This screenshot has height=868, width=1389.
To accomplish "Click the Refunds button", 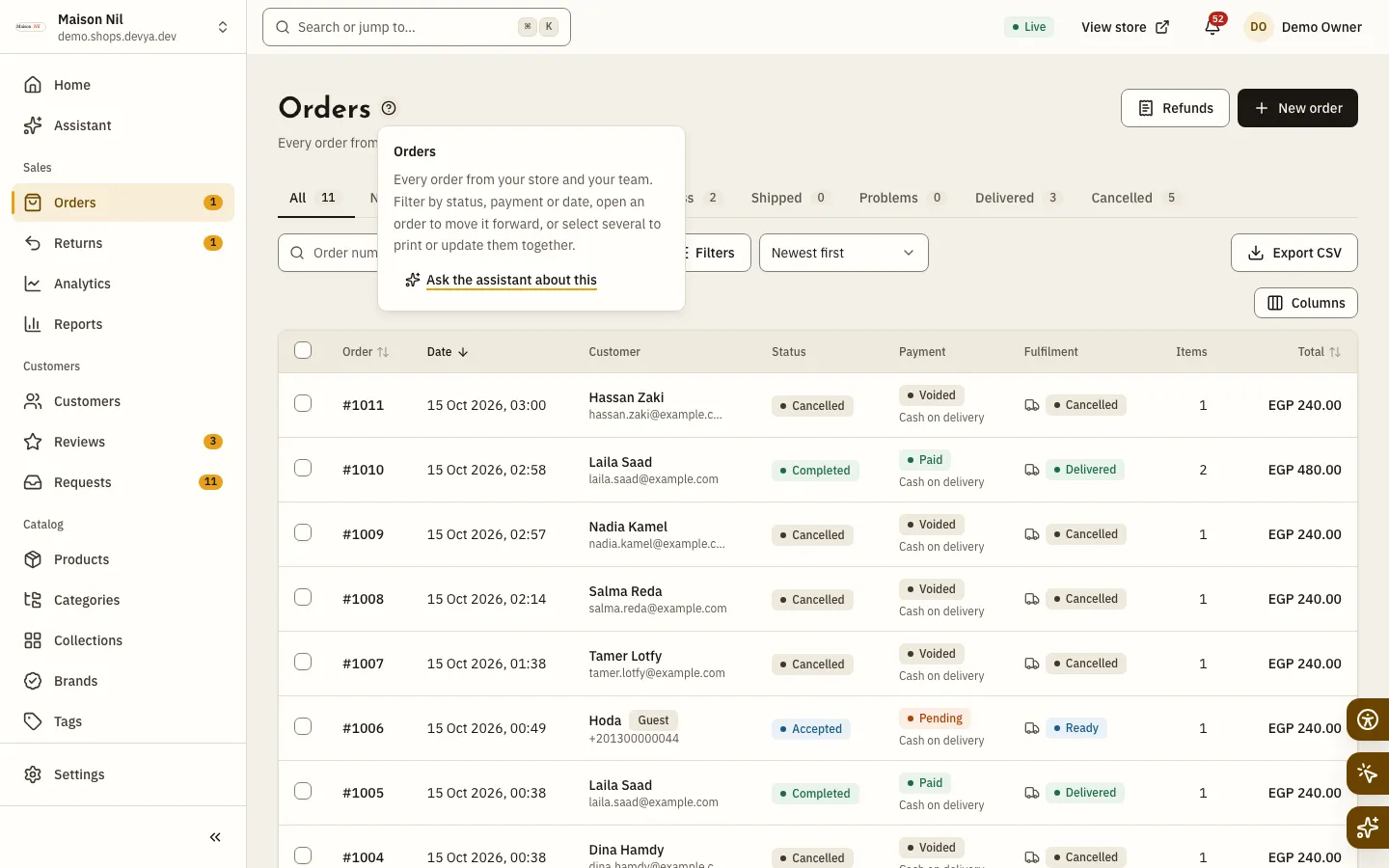I will [x=1175, y=108].
